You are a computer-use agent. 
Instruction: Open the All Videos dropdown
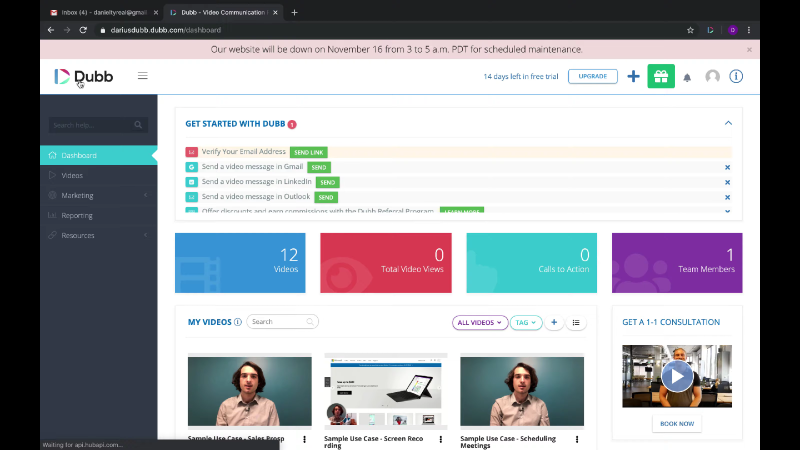[479, 322]
